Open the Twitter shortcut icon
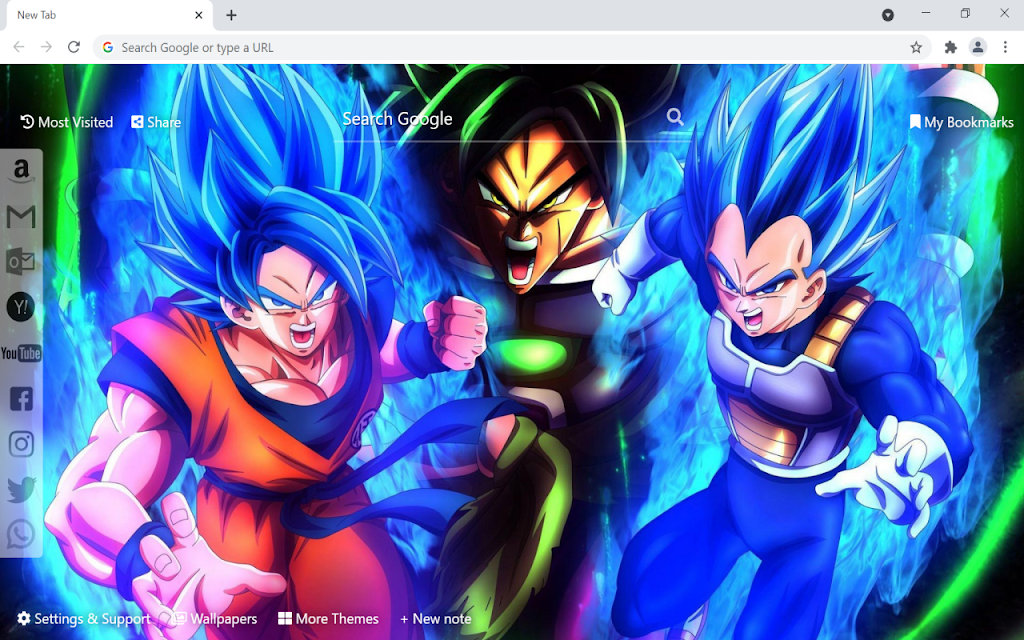Image resolution: width=1024 pixels, height=640 pixels. click(x=21, y=489)
